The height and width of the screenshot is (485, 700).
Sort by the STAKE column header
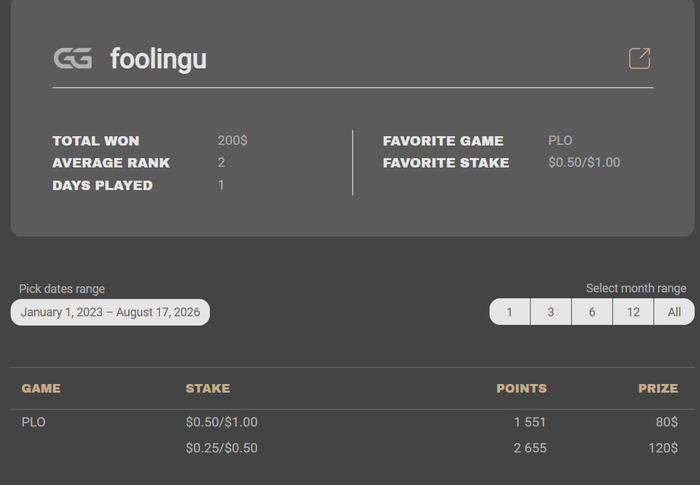coord(208,388)
